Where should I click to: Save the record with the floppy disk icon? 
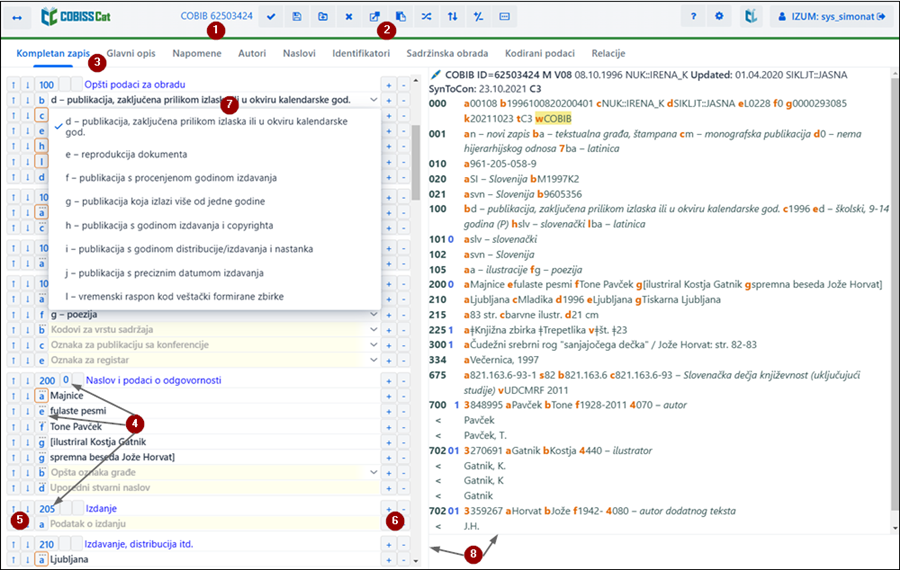(x=297, y=17)
